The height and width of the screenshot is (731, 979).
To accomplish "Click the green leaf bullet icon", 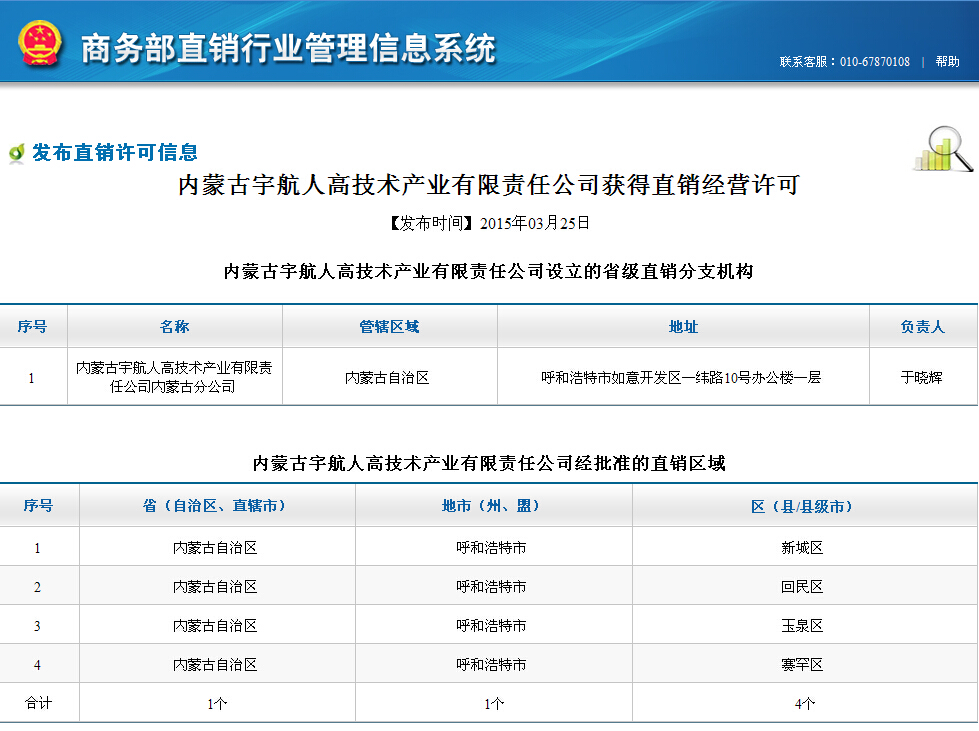I will tap(16, 153).
